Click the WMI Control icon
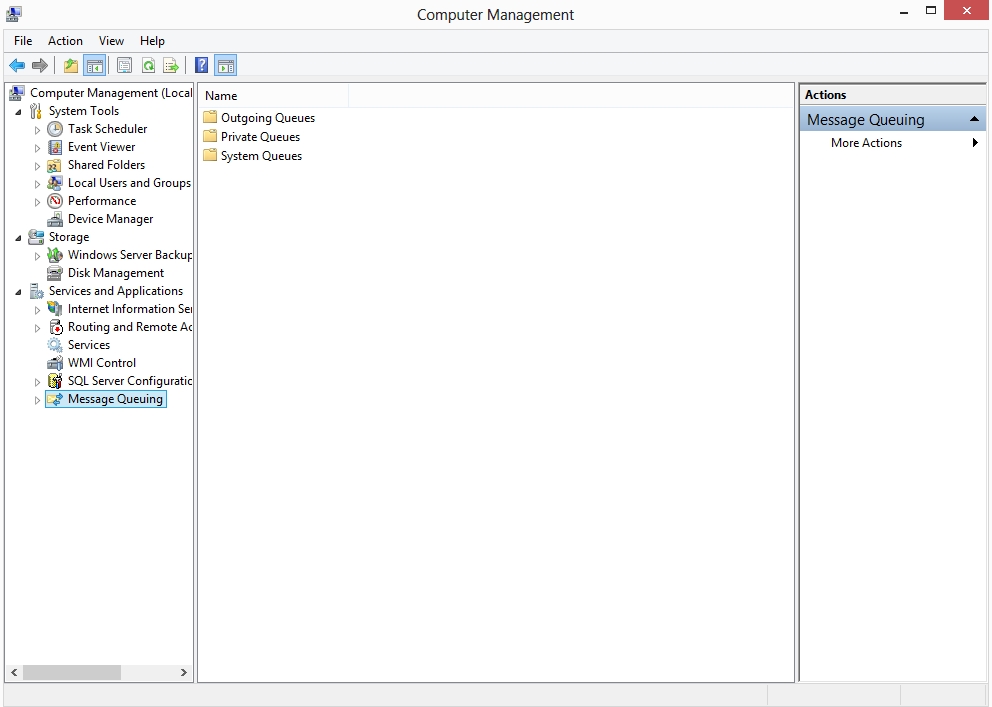This screenshot has width=992, height=707. [55, 364]
